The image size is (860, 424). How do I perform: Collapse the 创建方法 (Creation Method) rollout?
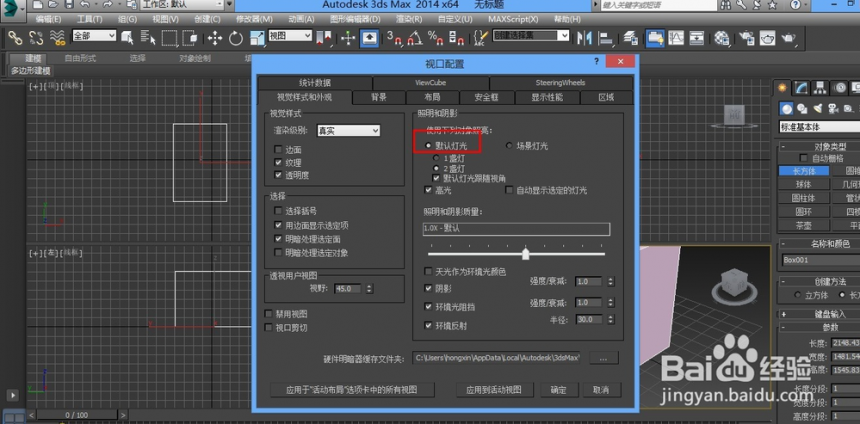click(x=783, y=281)
